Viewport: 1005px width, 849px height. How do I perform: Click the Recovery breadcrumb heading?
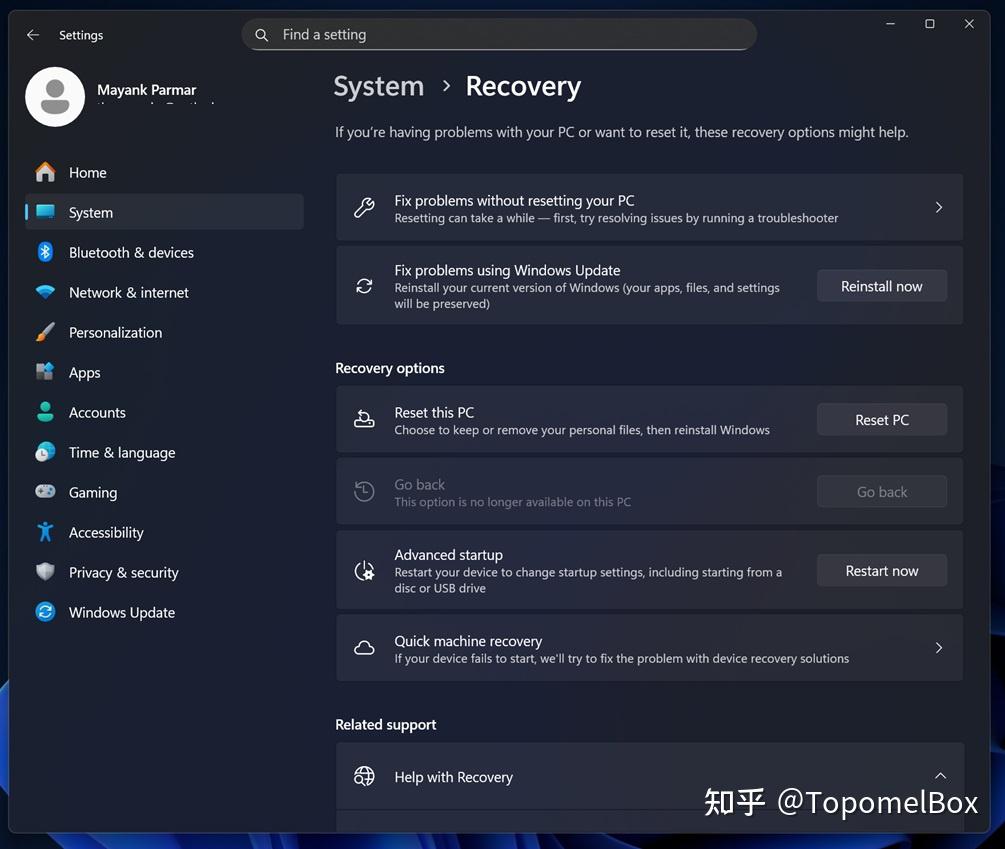tap(523, 86)
